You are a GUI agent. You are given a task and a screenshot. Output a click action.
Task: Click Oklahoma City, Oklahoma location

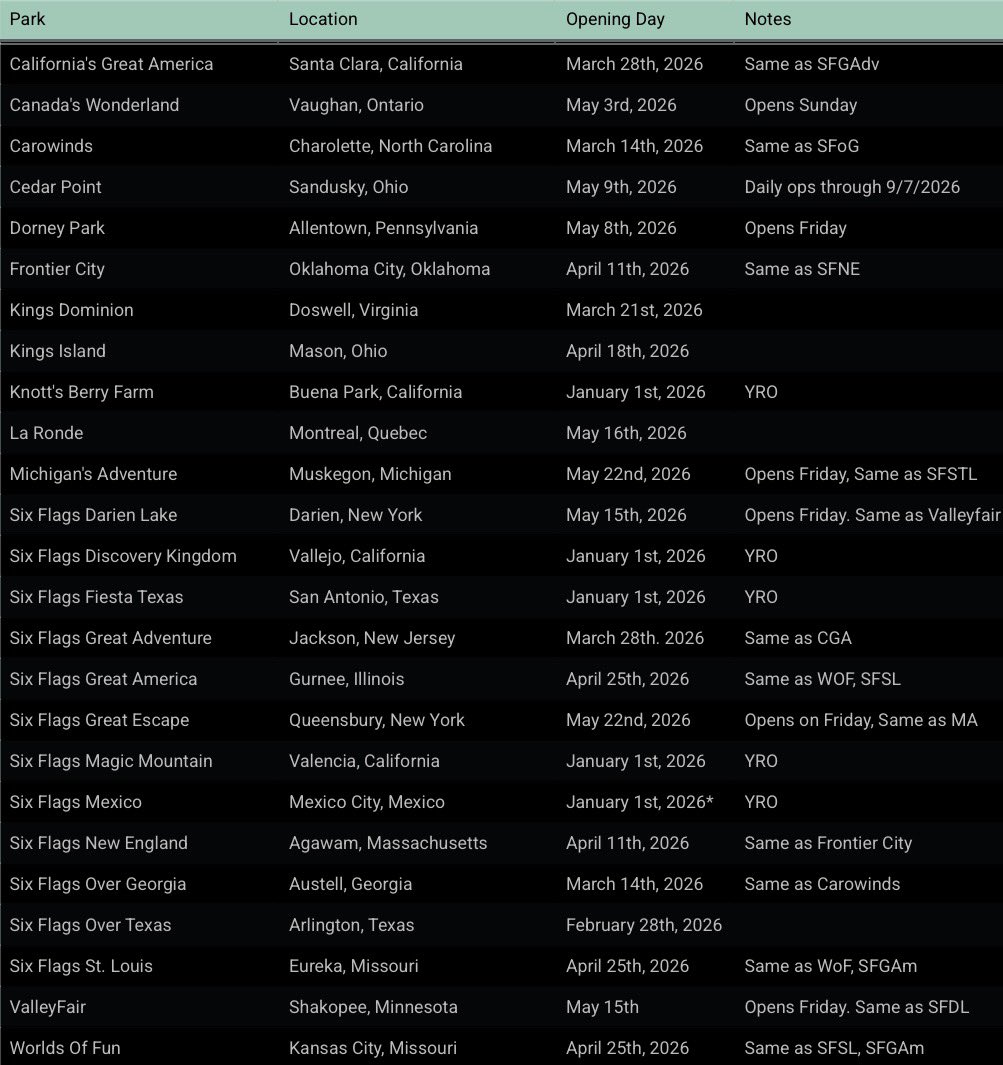pyautogui.click(x=390, y=269)
